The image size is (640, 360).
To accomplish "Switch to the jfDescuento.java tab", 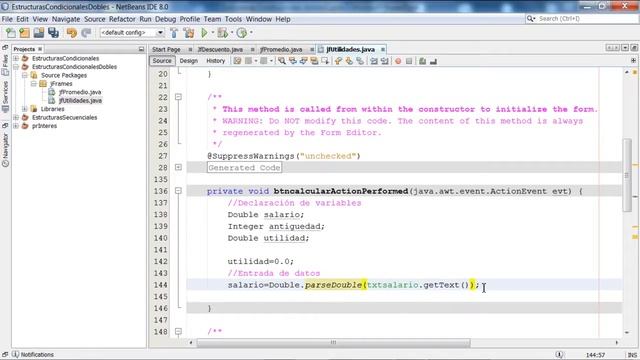I will coord(220,49).
